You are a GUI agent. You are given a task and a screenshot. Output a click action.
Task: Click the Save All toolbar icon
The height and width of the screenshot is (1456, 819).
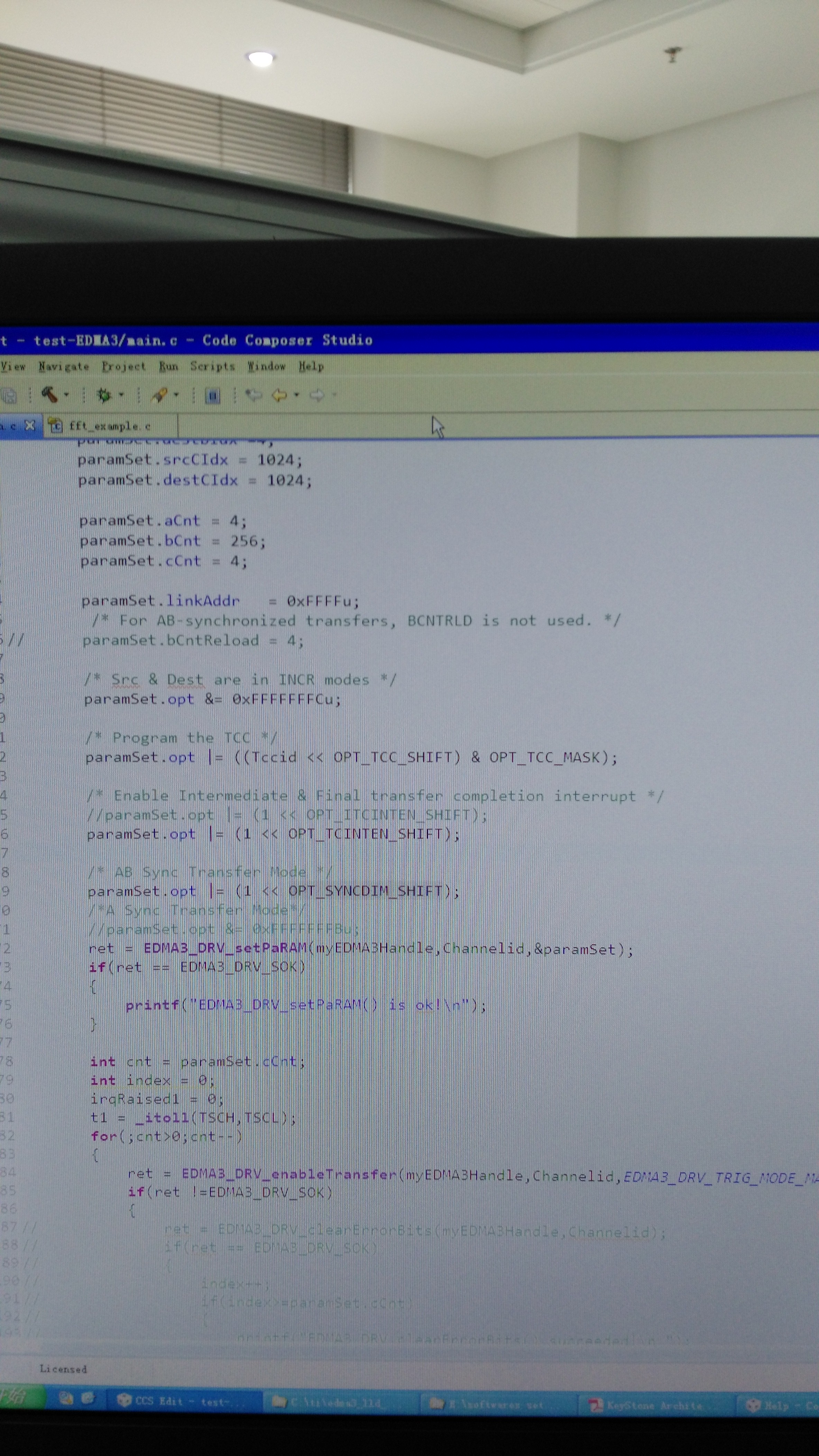[x=8, y=395]
